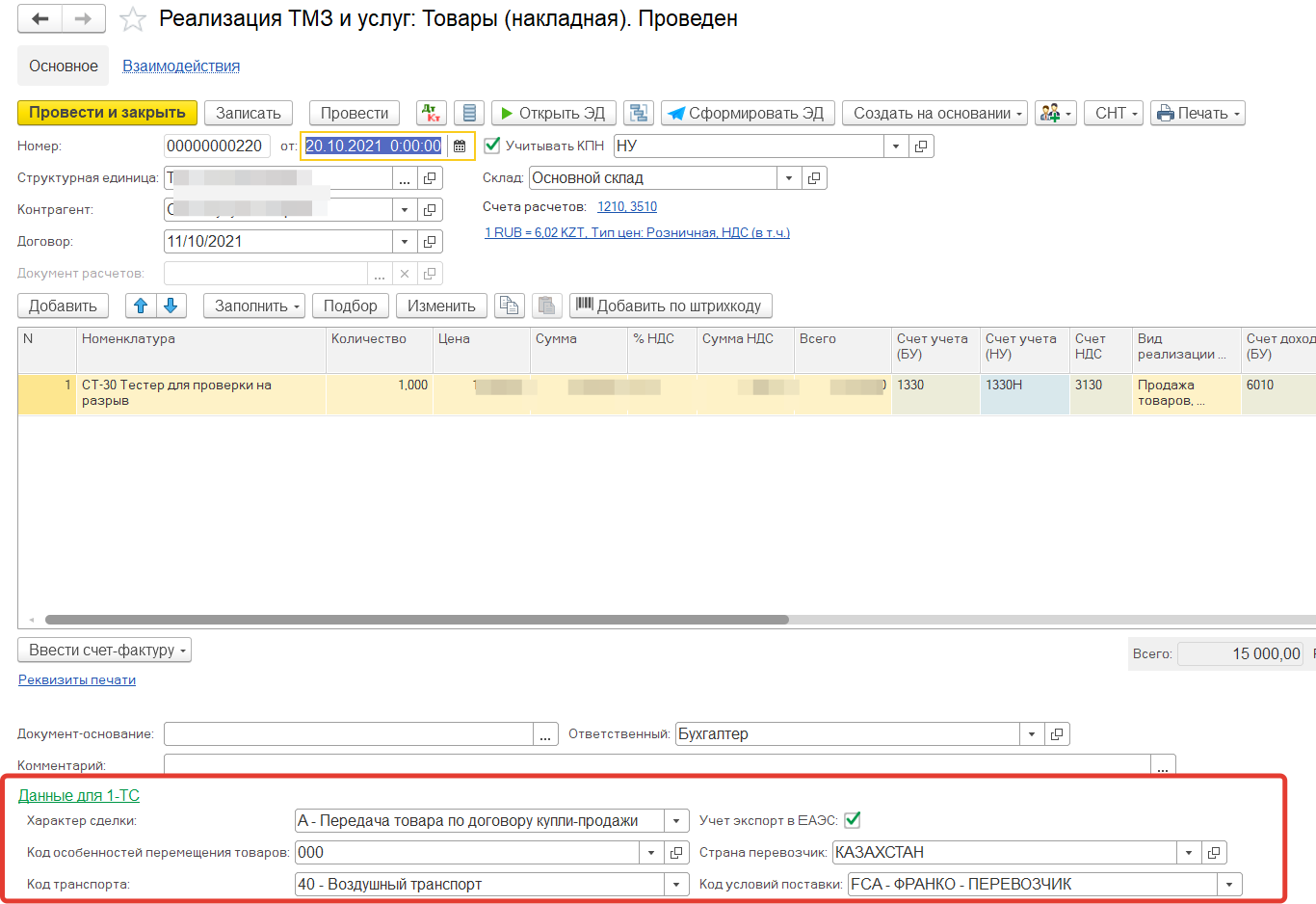Select the Основное tab
1316x904 pixels.
64,66
